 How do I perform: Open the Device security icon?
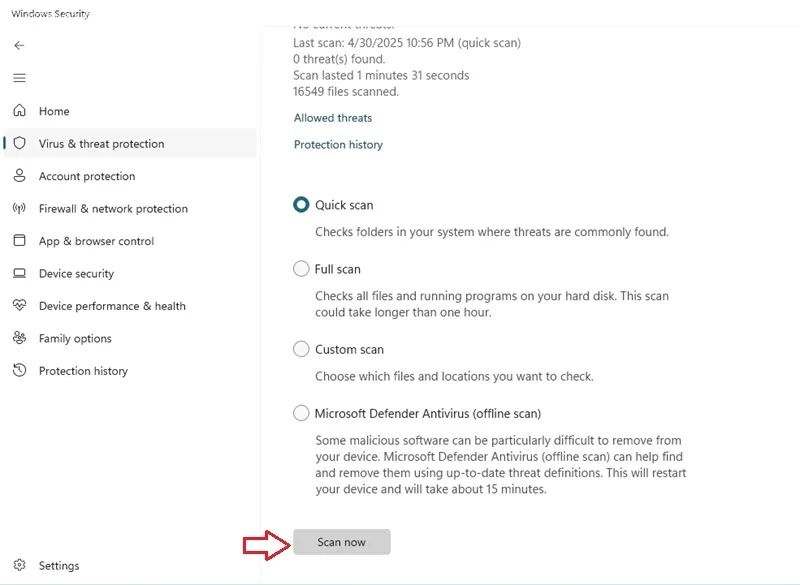(x=19, y=273)
